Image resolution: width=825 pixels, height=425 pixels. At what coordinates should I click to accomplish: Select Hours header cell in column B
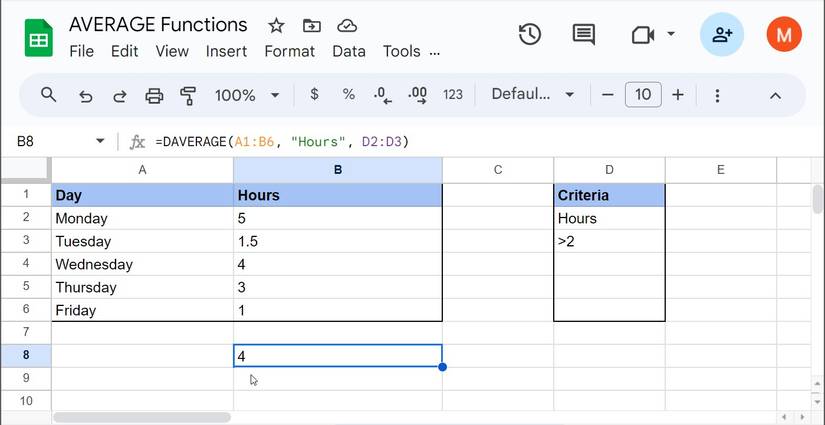pos(338,195)
